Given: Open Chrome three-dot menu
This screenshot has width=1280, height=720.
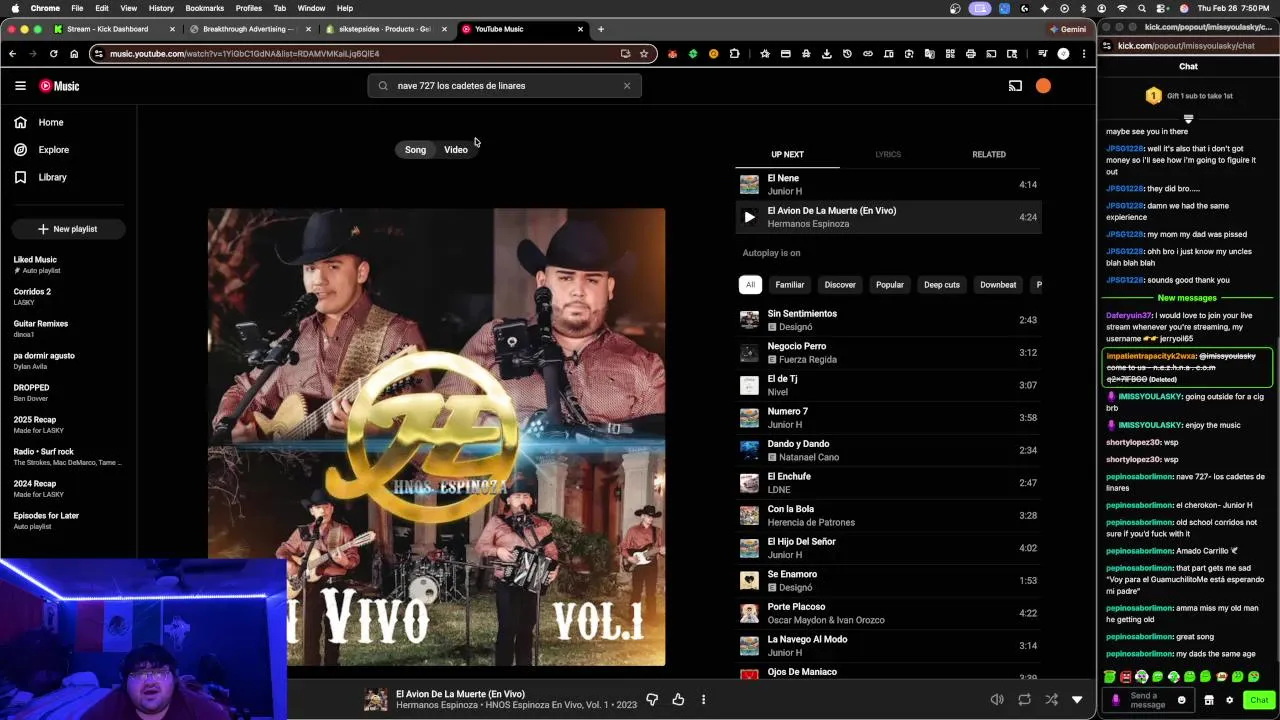Looking at the screenshot, I should coord(1084,54).
